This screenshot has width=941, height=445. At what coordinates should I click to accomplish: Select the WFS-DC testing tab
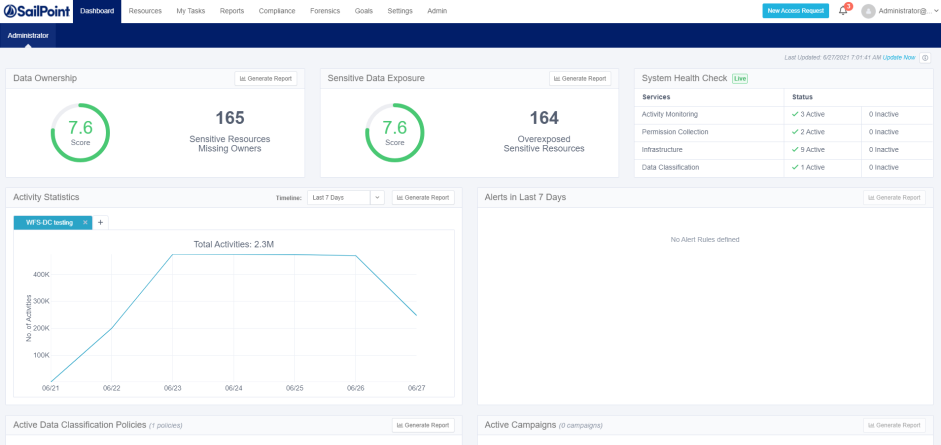coord(48,222)
